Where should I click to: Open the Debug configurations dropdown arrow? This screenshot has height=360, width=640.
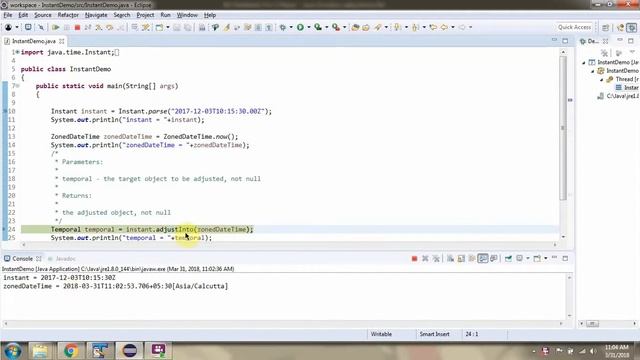(x=291, y=27)
